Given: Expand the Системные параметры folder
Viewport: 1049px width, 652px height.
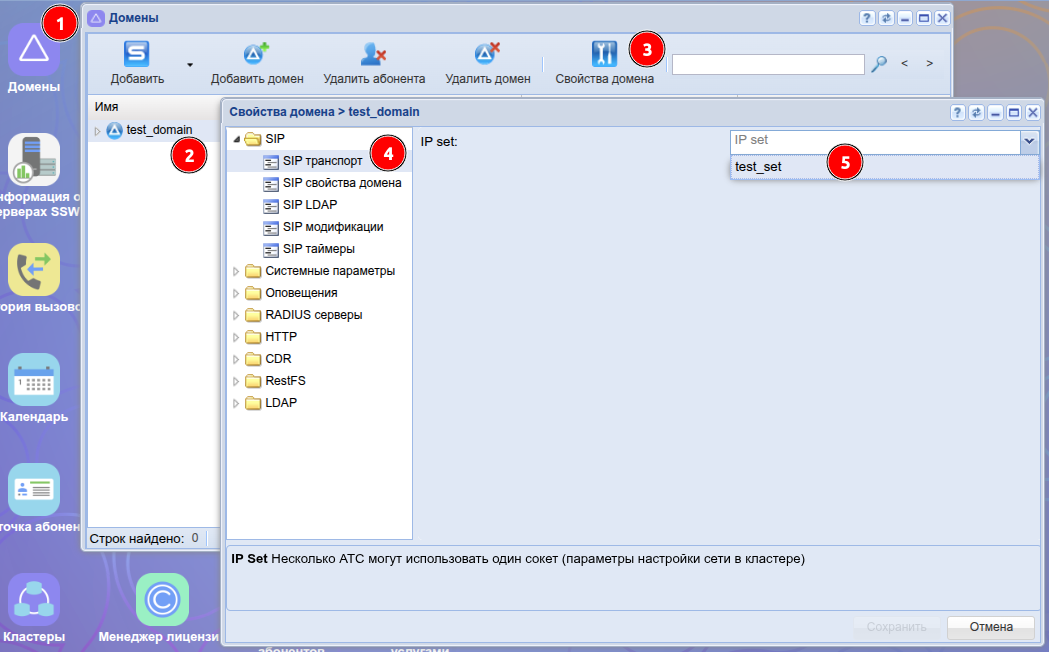Looking at the screenshot, I should pos(235,271).
